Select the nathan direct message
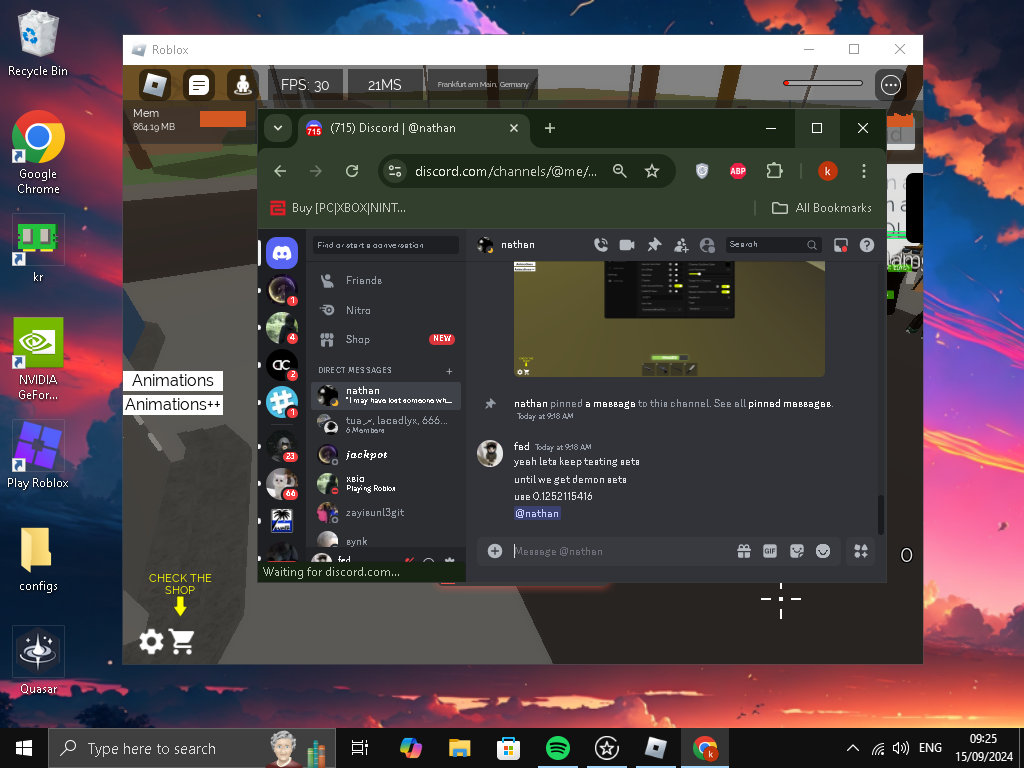Viewport: 1024px width, 768px height. (x=386, y=396)
